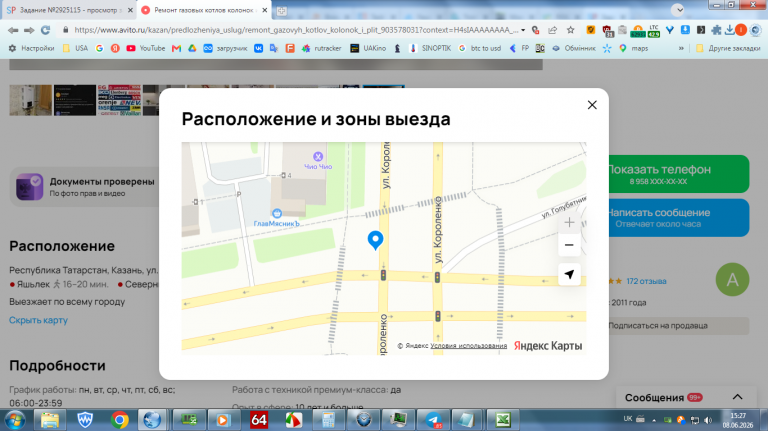Viewport: 768px width, 431px height.
Task: Open the YouTube bookmark
Action: coord(145,48)
